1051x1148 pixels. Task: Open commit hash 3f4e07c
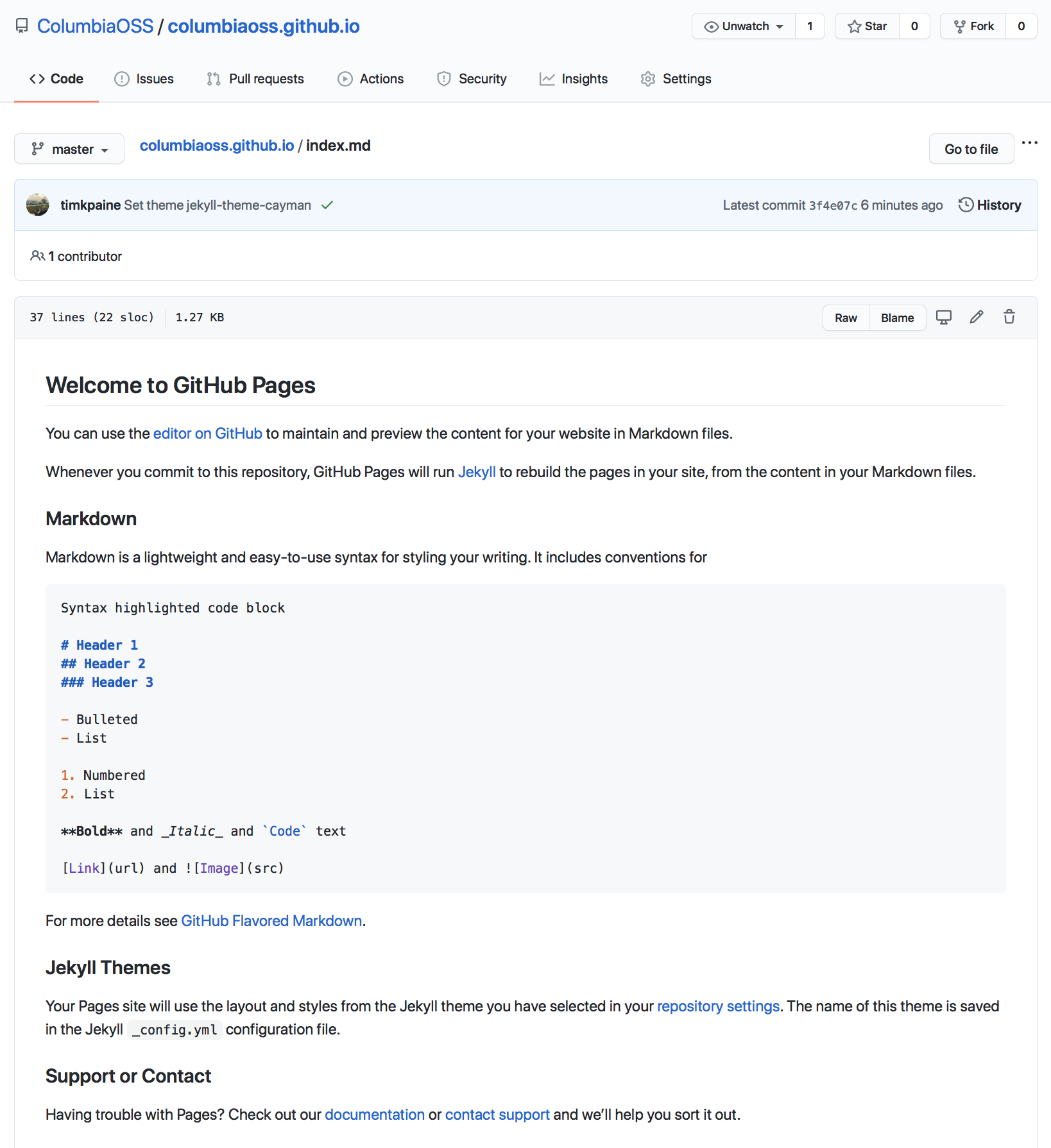833,205
